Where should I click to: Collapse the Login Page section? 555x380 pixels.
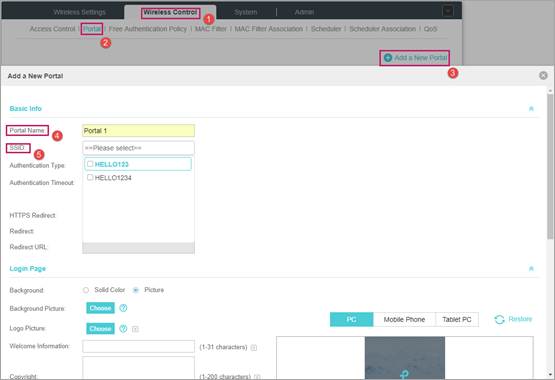point(531,269)
